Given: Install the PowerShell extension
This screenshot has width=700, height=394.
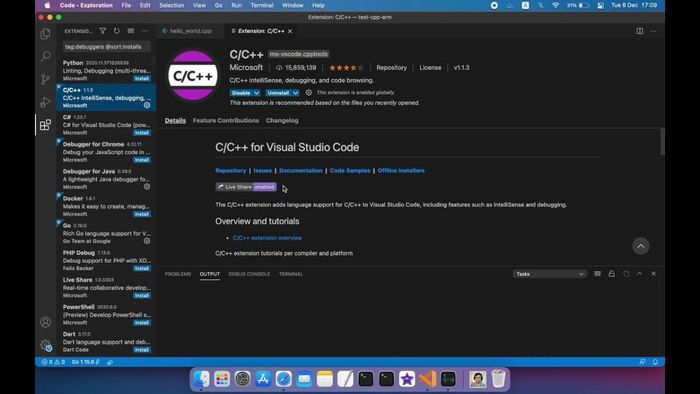Looking at the screenshot, I should [142, 323].
